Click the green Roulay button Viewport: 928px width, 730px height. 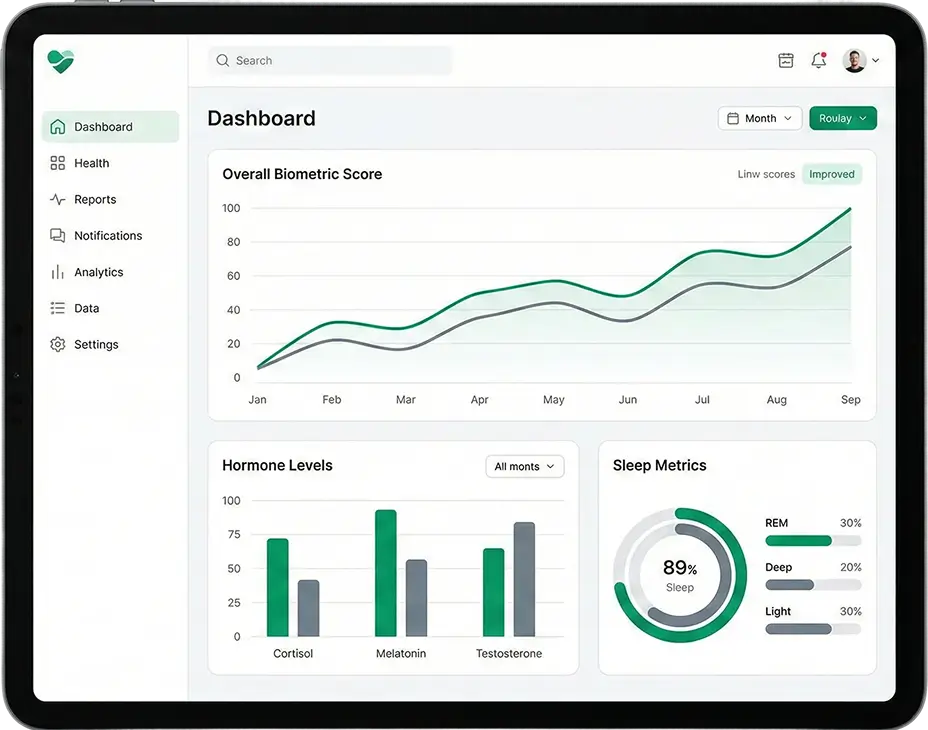tap(842, 118)
